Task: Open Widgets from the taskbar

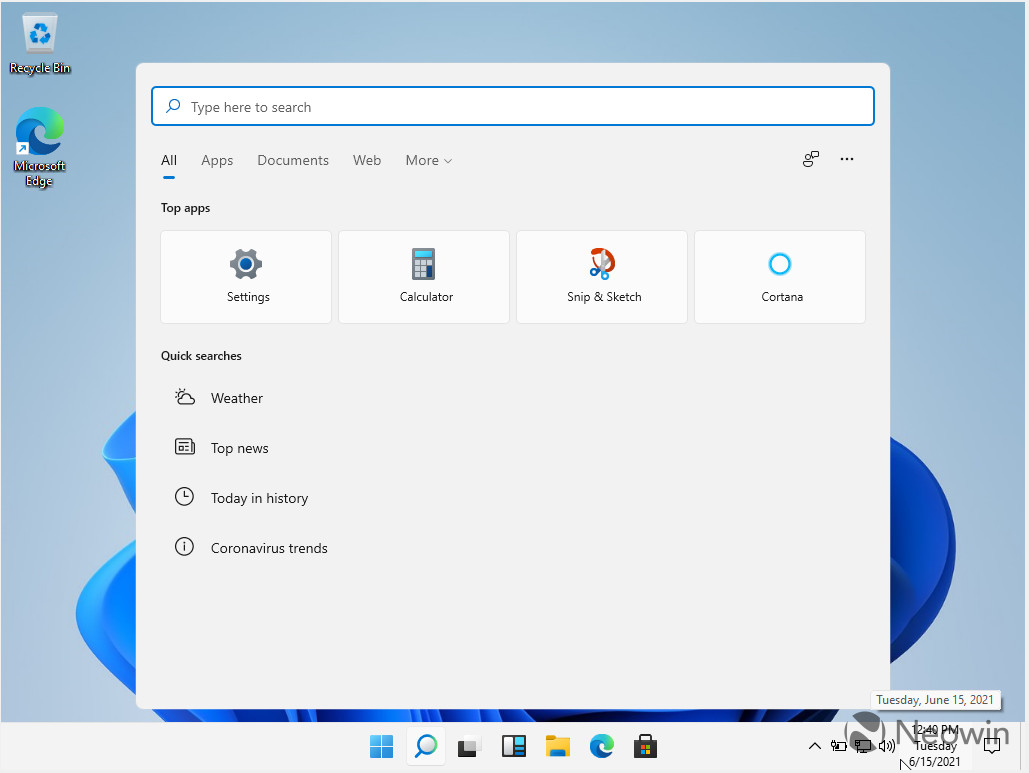Action: (x=513, y=746)
